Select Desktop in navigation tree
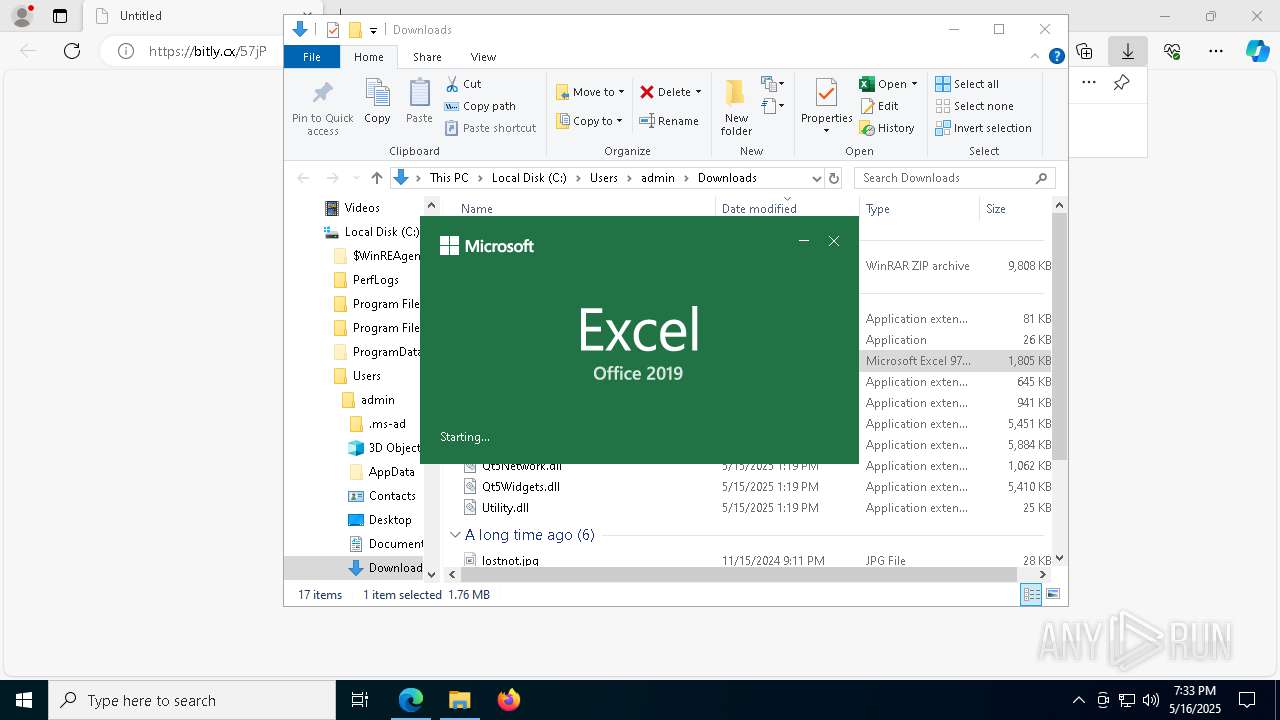 379,520
